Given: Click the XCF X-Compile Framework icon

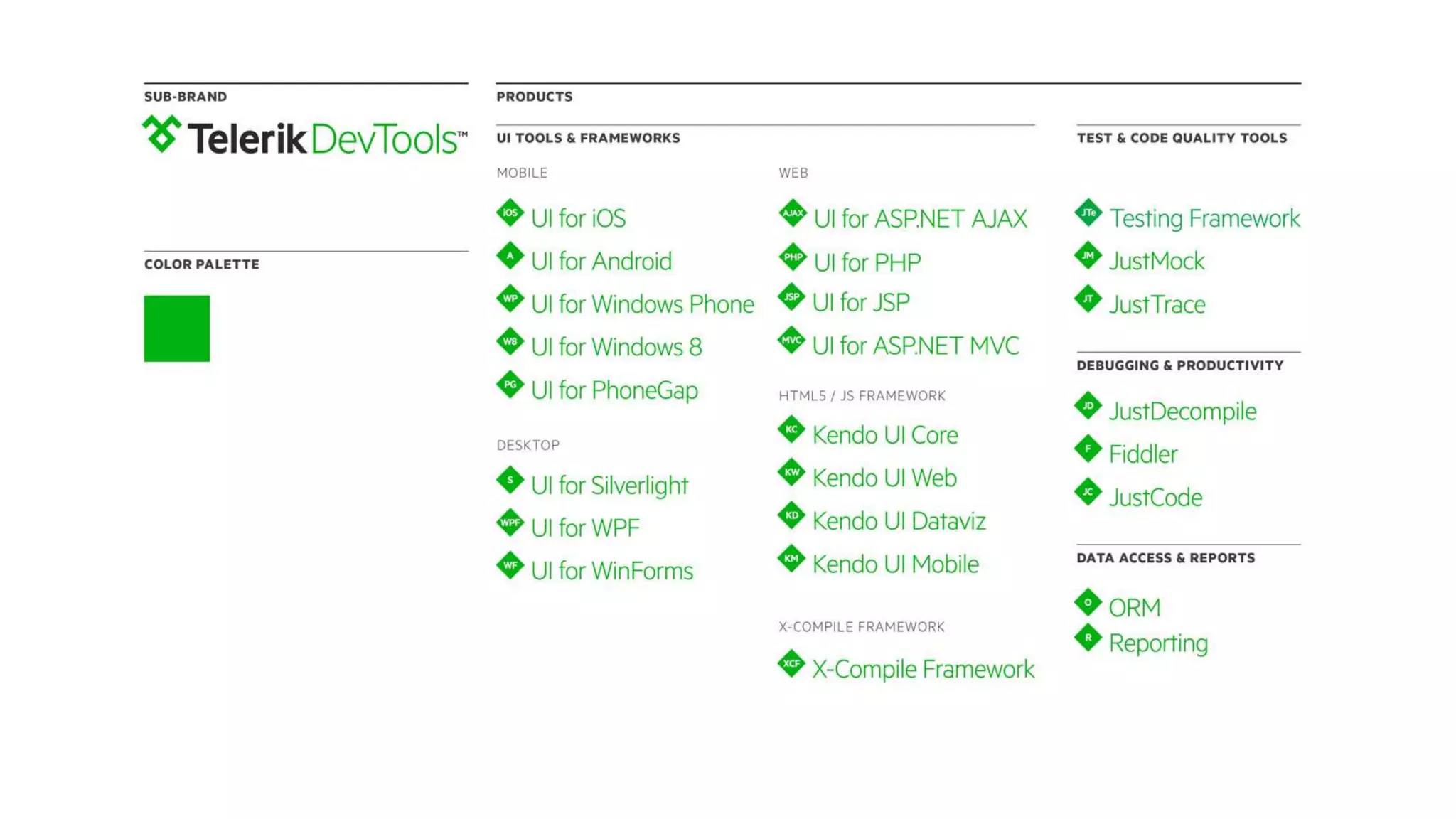Looking at the screenshot, I should 791,664.
